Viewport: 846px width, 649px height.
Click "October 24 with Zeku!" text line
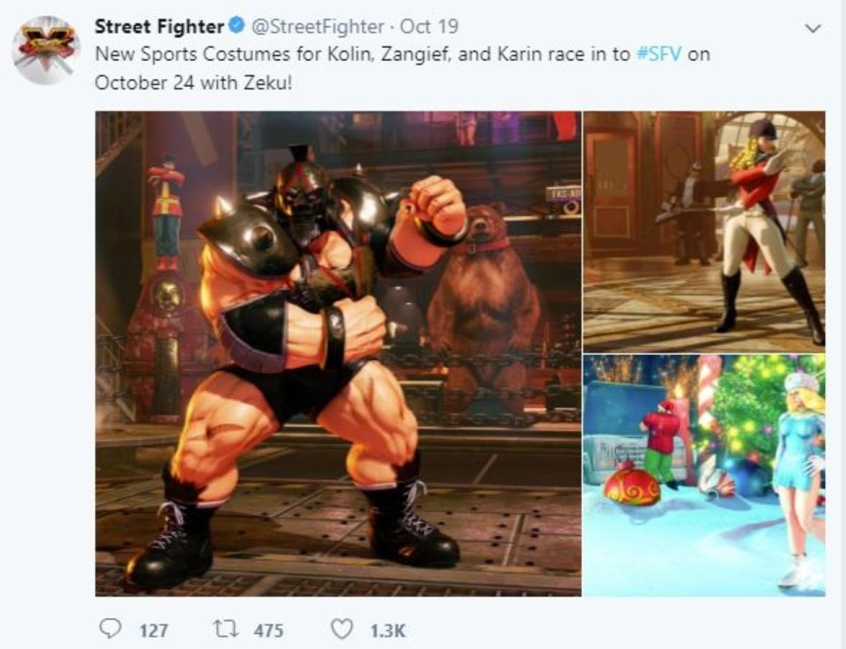pyautogui.click(x=193, y=83)
